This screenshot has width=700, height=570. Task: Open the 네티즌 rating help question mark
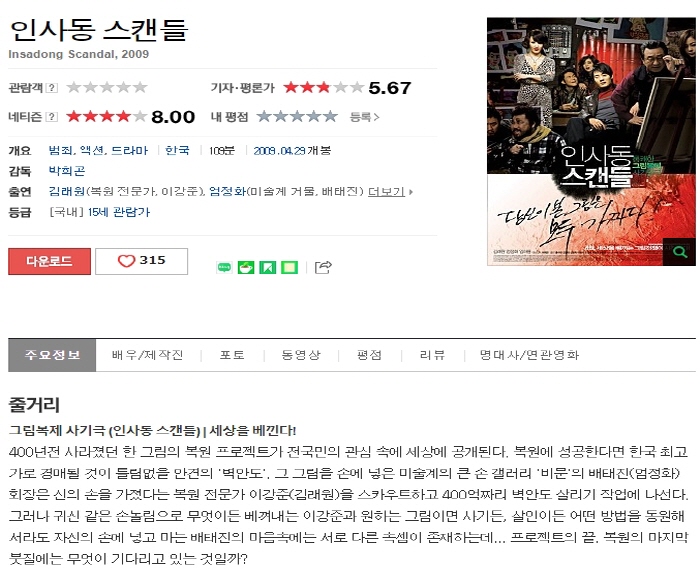click(52, 117)
